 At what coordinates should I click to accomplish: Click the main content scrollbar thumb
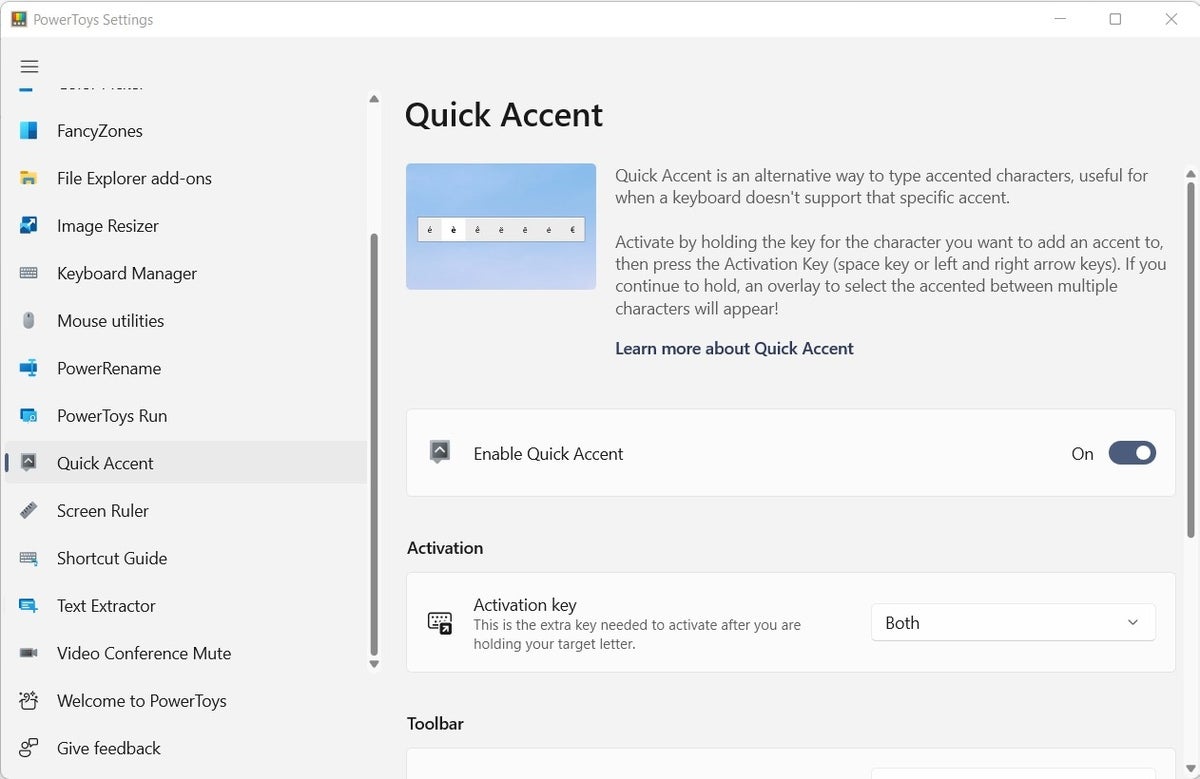coord(1190,362)
